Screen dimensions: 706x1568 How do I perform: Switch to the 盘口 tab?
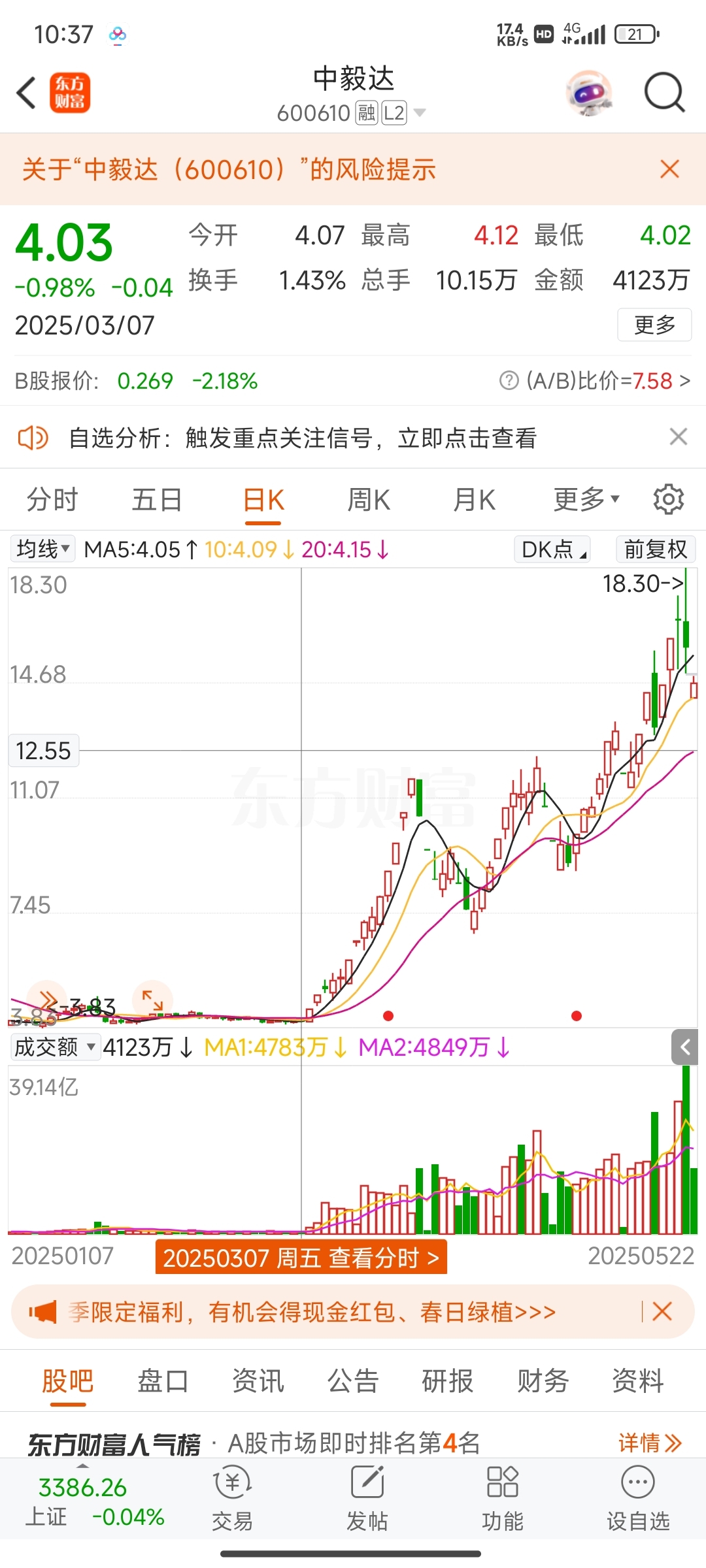click(163, 1381)
